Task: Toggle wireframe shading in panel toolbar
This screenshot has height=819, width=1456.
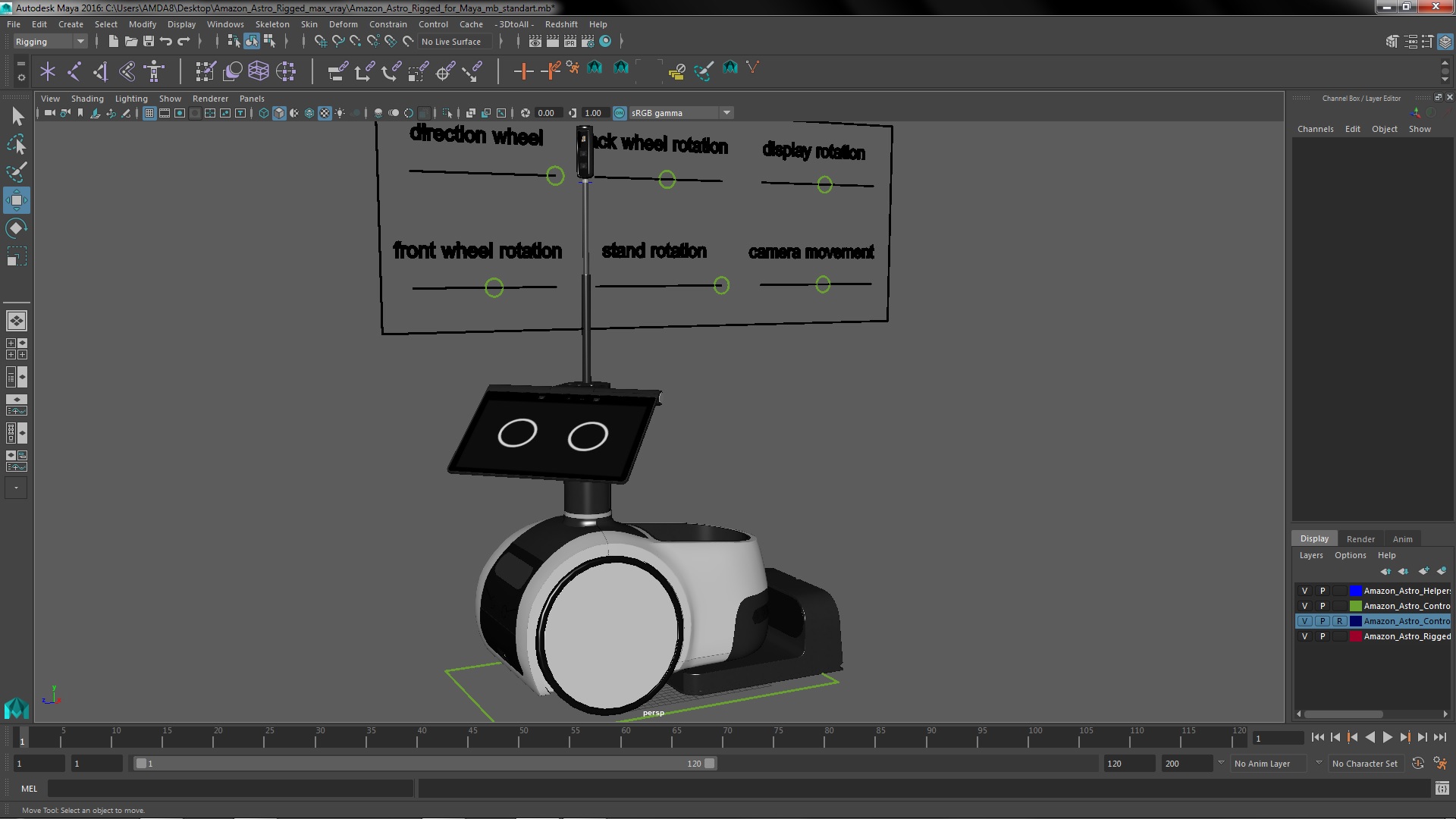Action: (263, 113)
